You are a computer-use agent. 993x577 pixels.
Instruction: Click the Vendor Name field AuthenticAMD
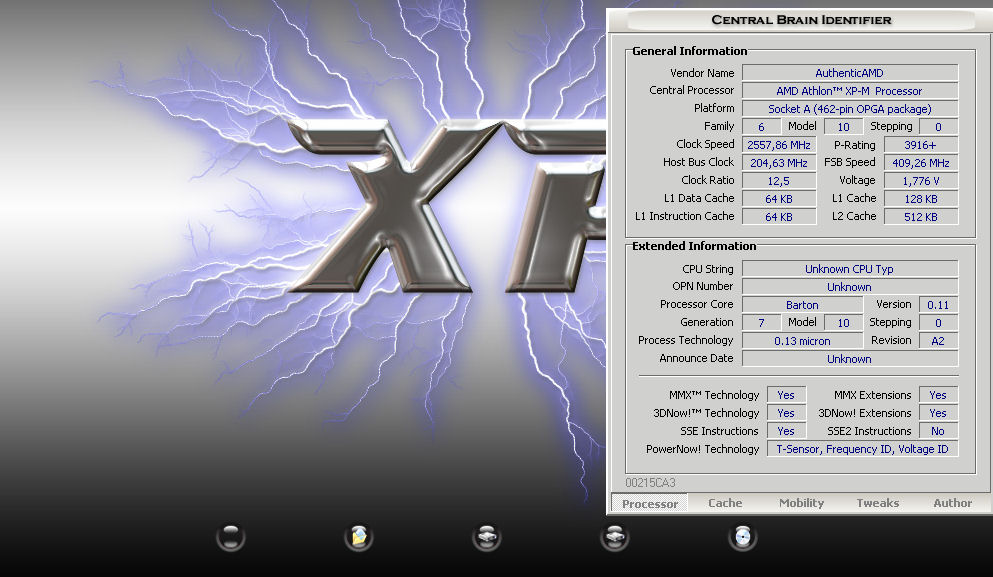(x=849, y=73)
